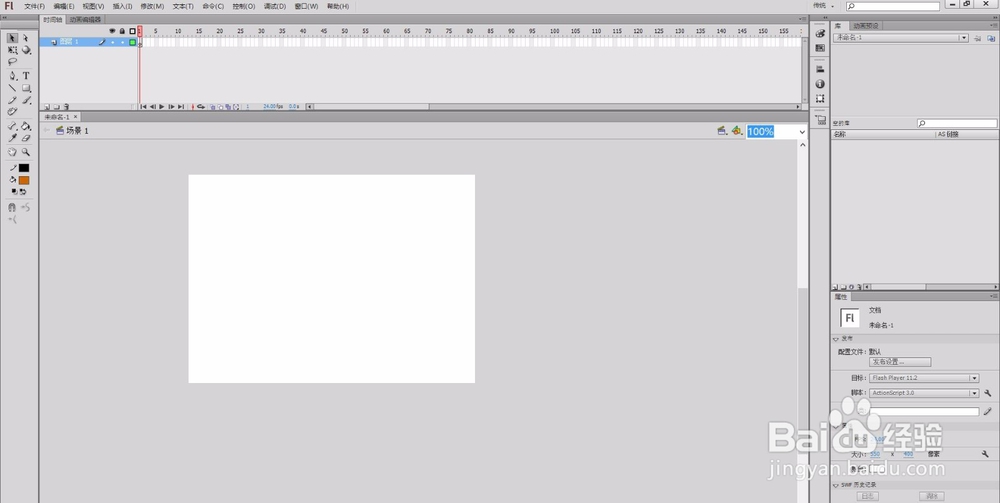Select the Free Transform tool
Screen dimensions: 1000x503
(12, 50)
